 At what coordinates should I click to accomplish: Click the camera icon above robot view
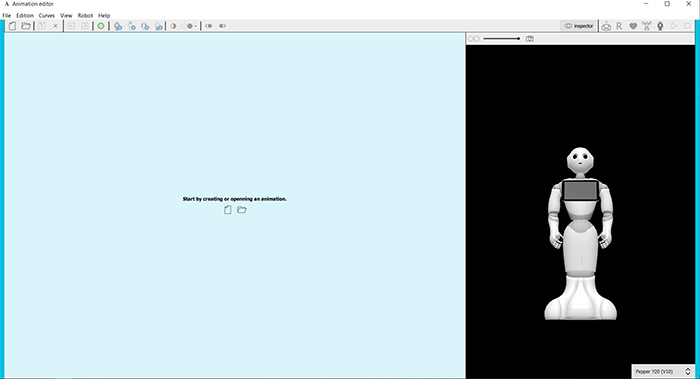click(529, 39)
